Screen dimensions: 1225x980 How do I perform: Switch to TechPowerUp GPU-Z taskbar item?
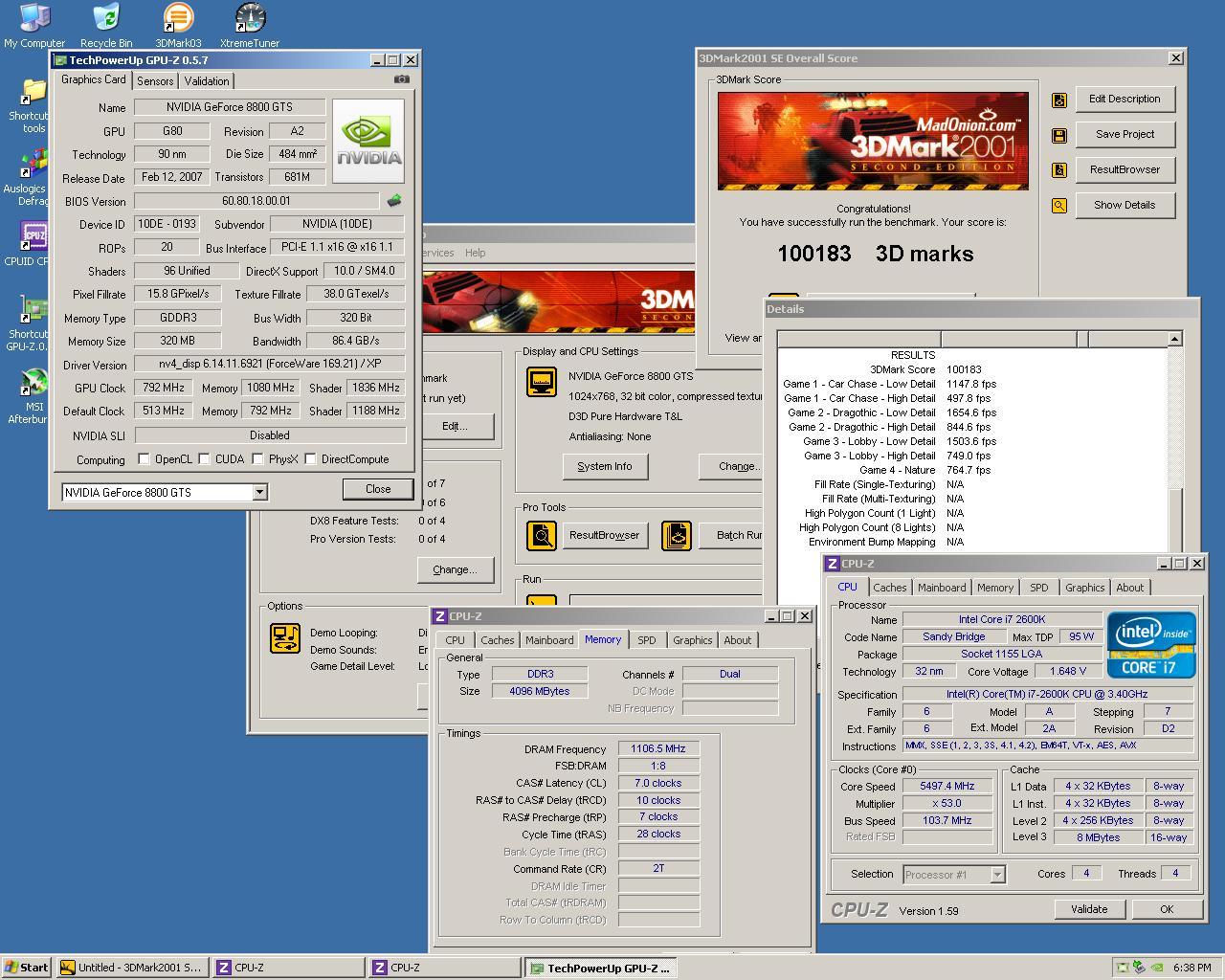pos(601,968)
